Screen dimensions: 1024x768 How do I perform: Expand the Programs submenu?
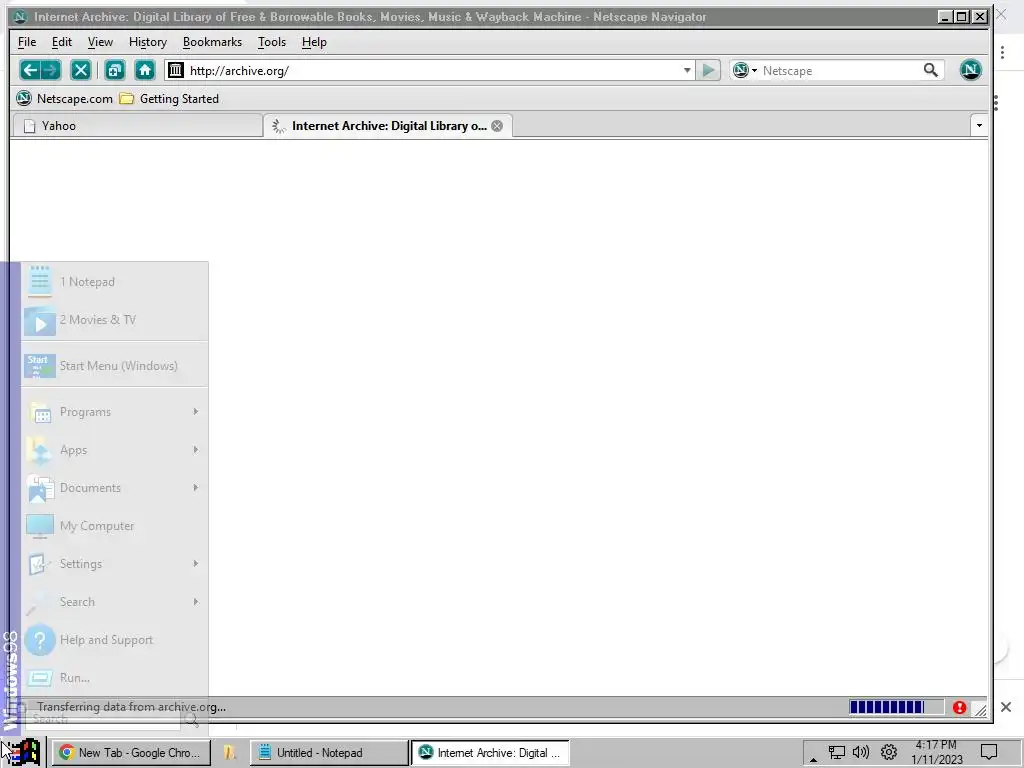coord(115,412)
